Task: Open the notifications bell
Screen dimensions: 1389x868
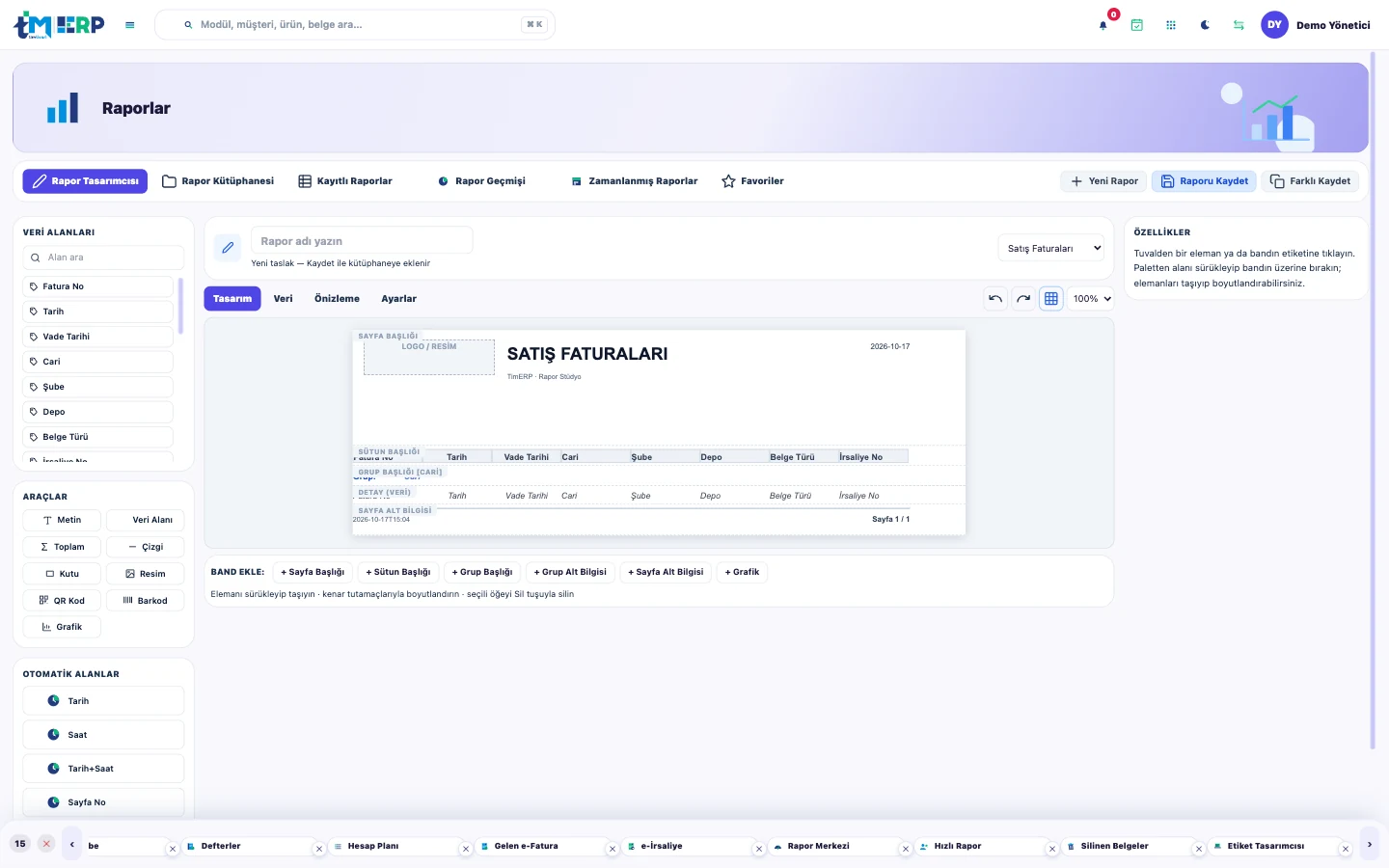Action: point(1103,25)
